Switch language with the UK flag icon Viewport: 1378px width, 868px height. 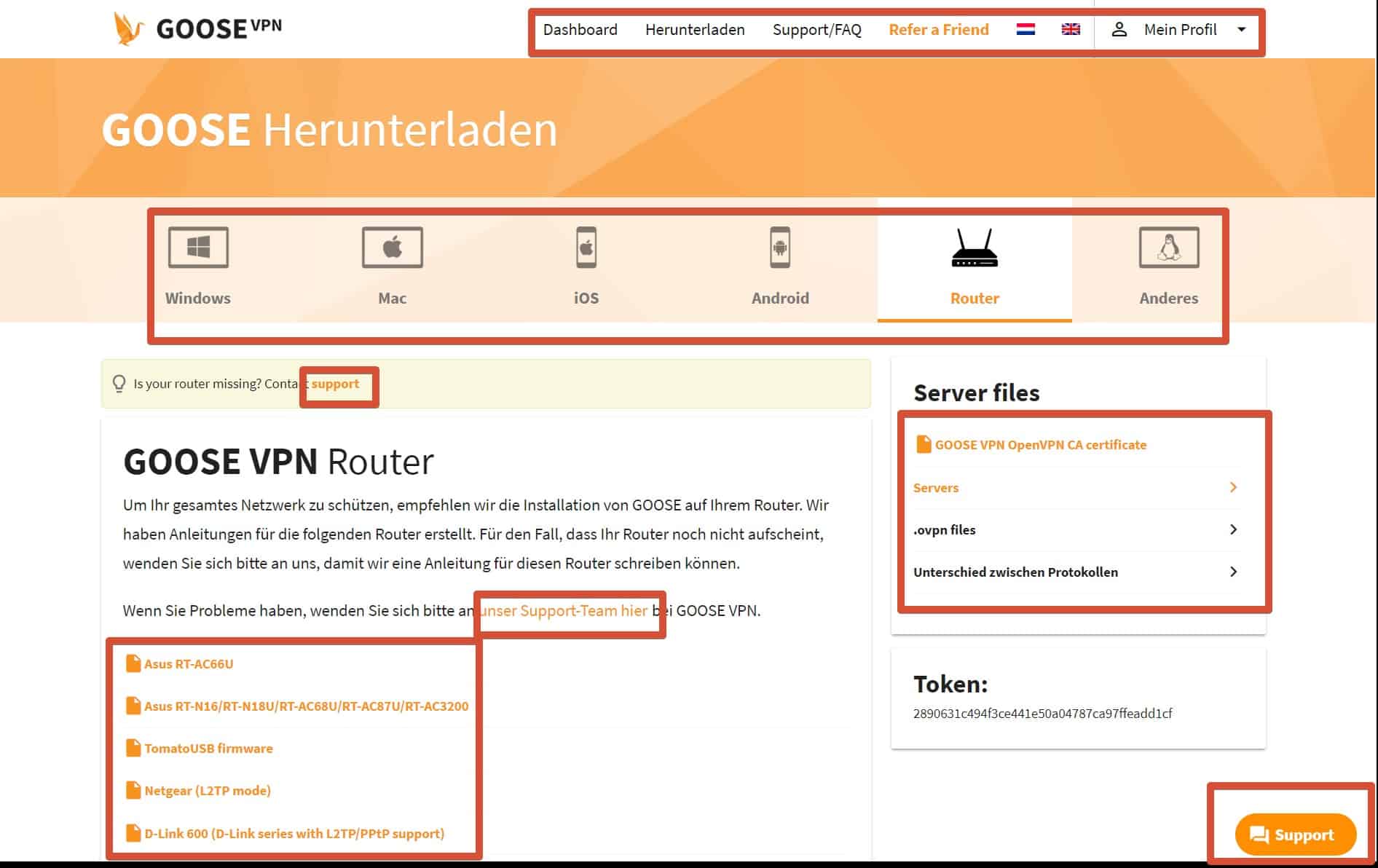pos(1071,29)
